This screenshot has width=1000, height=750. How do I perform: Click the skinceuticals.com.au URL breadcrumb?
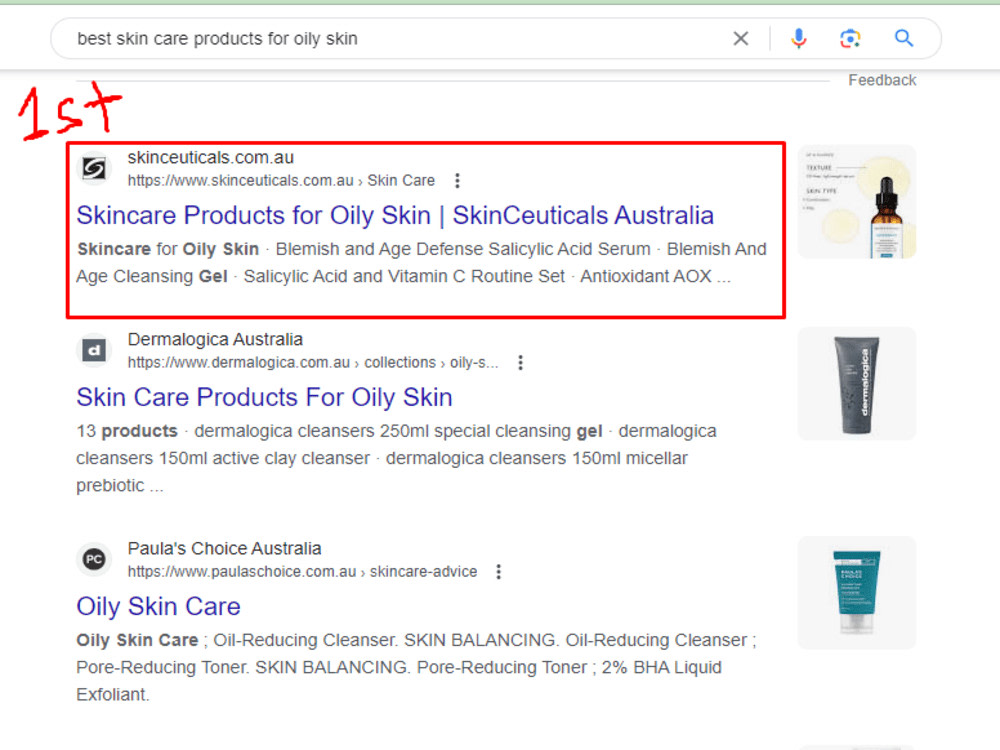[x=281, y=180]
